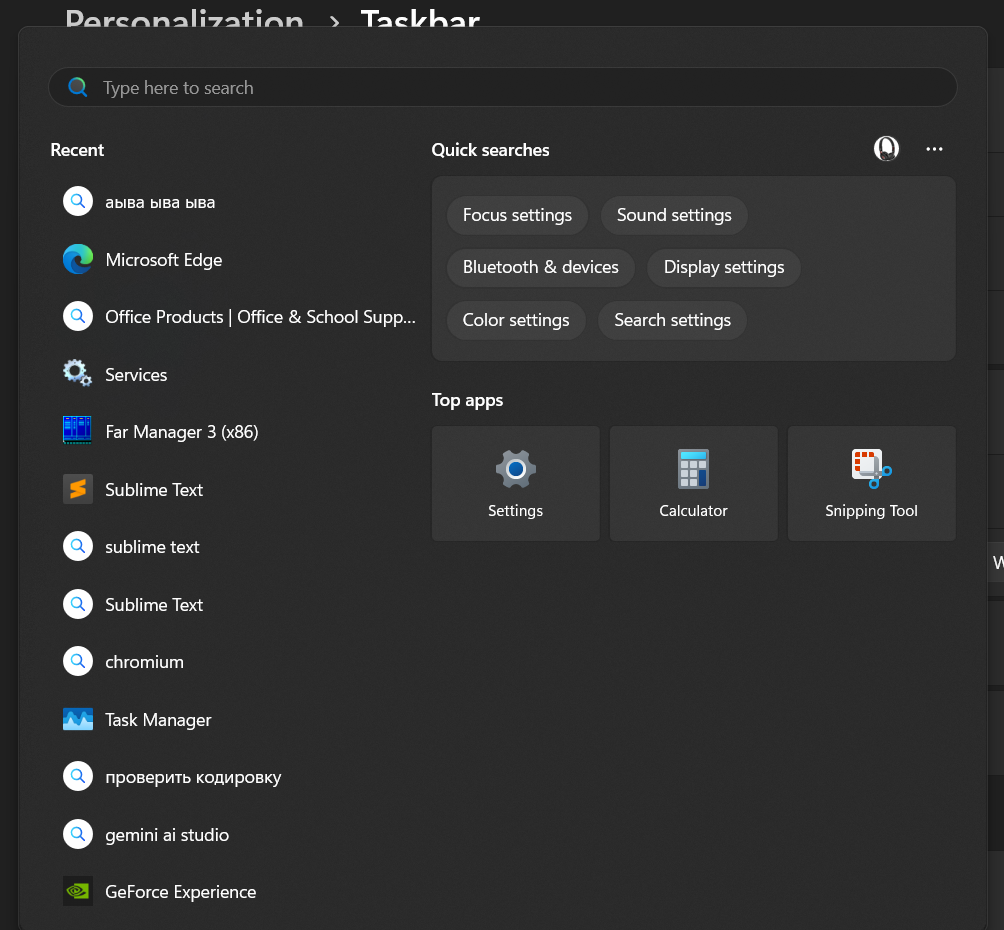Screen dimensions: 1004x930
Task: Open the Settings tile under Top apps
Action: (x=515, y=484)
